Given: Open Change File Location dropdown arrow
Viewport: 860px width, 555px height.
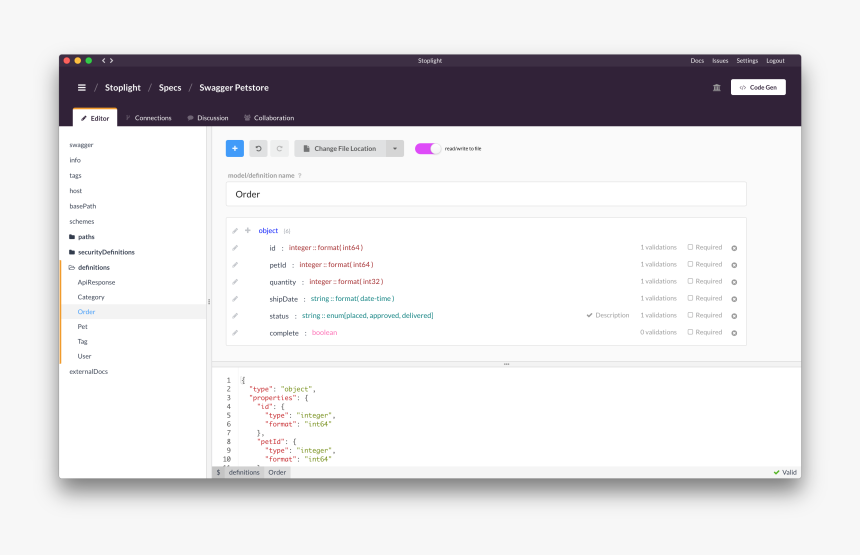Looking at the screenshot, I should (x=395, y=149).
